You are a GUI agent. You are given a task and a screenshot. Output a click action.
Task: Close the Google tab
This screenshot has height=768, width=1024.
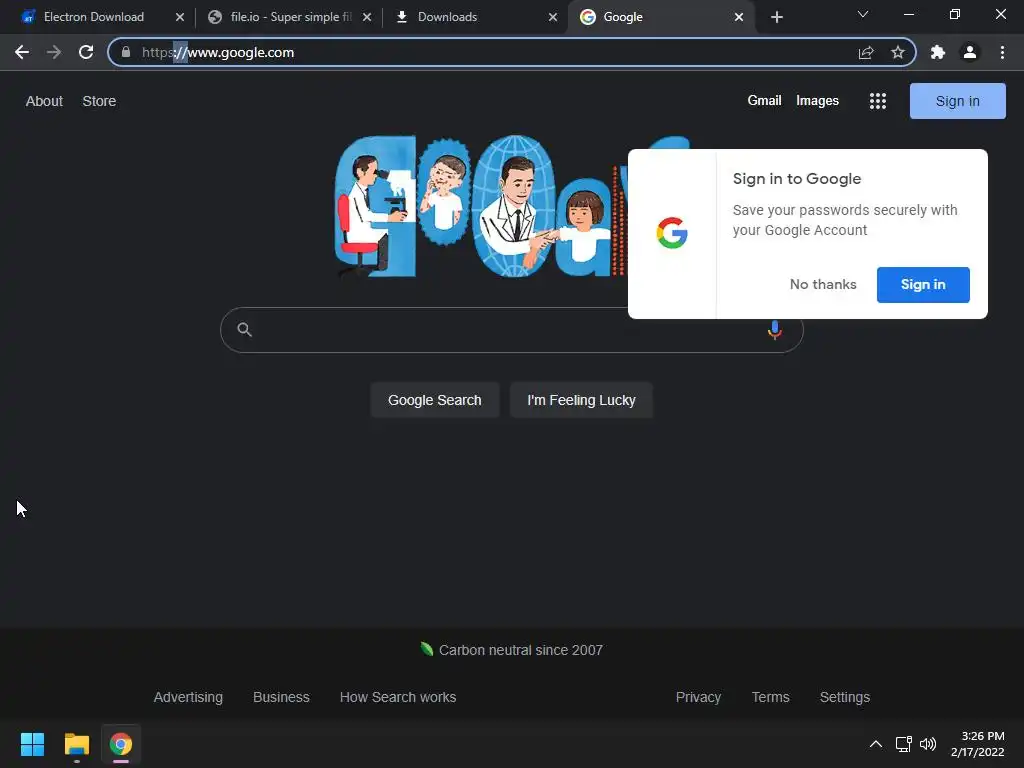739,17
